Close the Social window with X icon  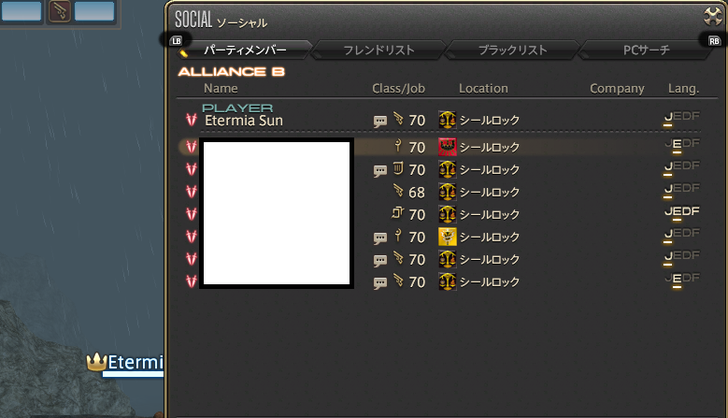click(x=713, y=17)
